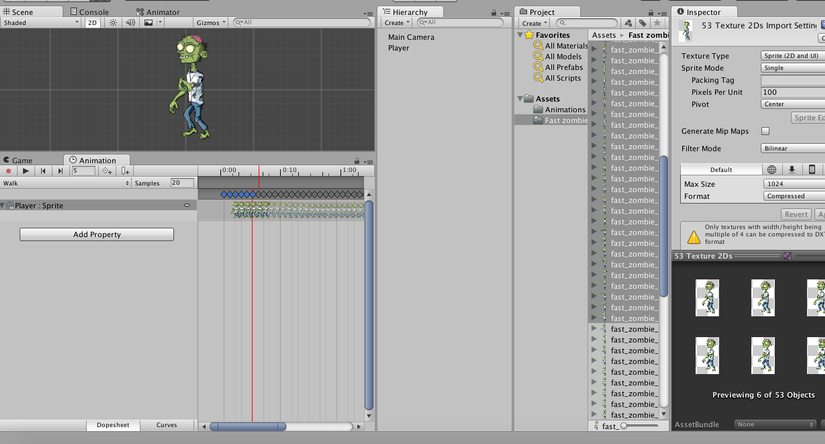Open Hierarchy Create dropdown
This screenshot has width=825, height=444.
(x=397, y=23)
